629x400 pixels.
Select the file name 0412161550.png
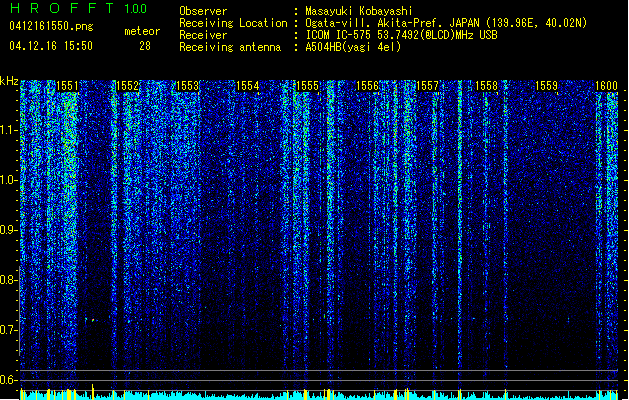coord(51,26)
